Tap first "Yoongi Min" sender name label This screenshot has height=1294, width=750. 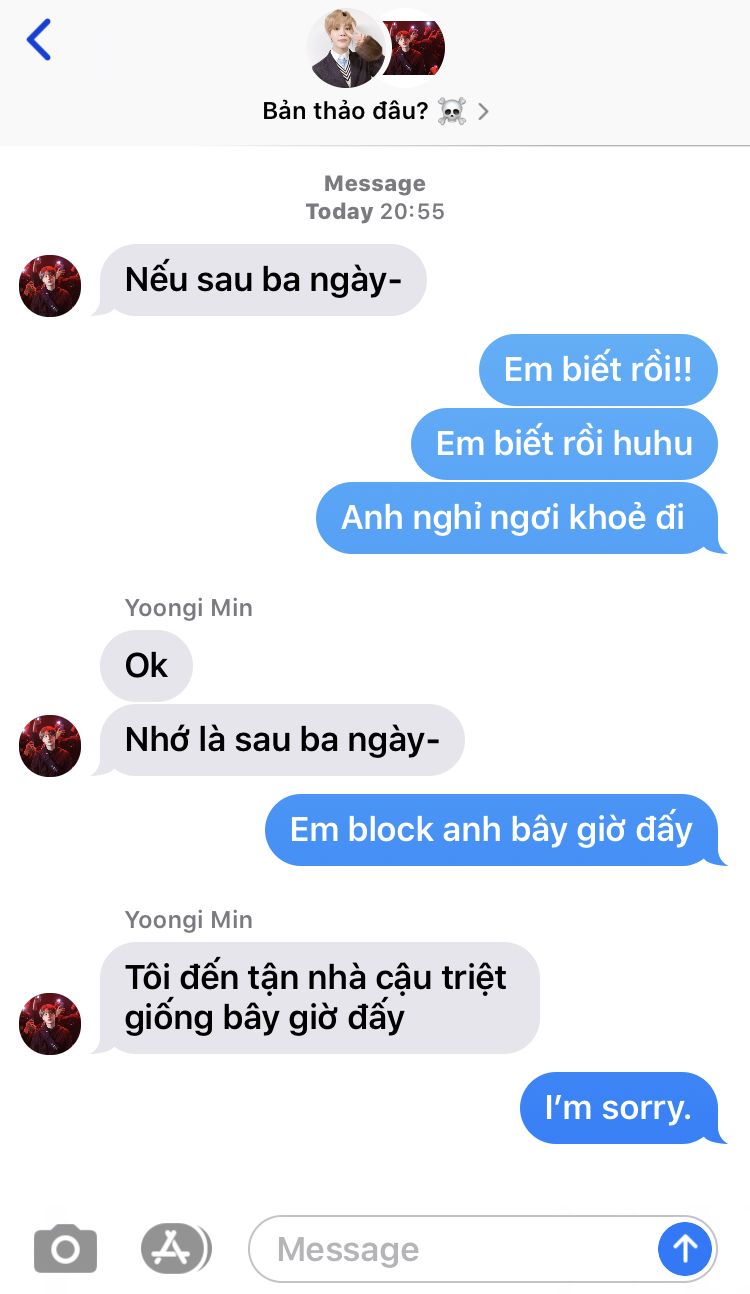point(189,608)
